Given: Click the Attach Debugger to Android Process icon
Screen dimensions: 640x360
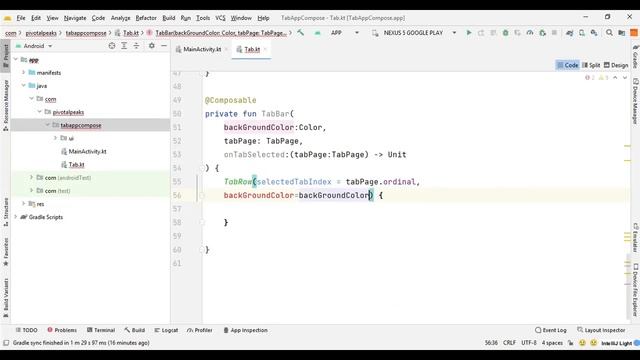Looking at the screenshot, I should click(542, 33).
